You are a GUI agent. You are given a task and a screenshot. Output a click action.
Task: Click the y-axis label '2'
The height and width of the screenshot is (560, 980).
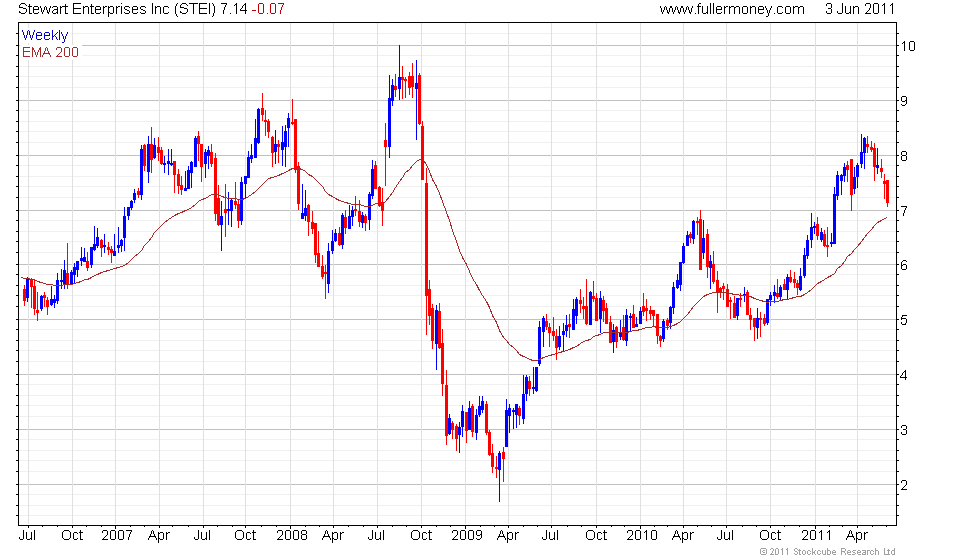pos(904,485)
